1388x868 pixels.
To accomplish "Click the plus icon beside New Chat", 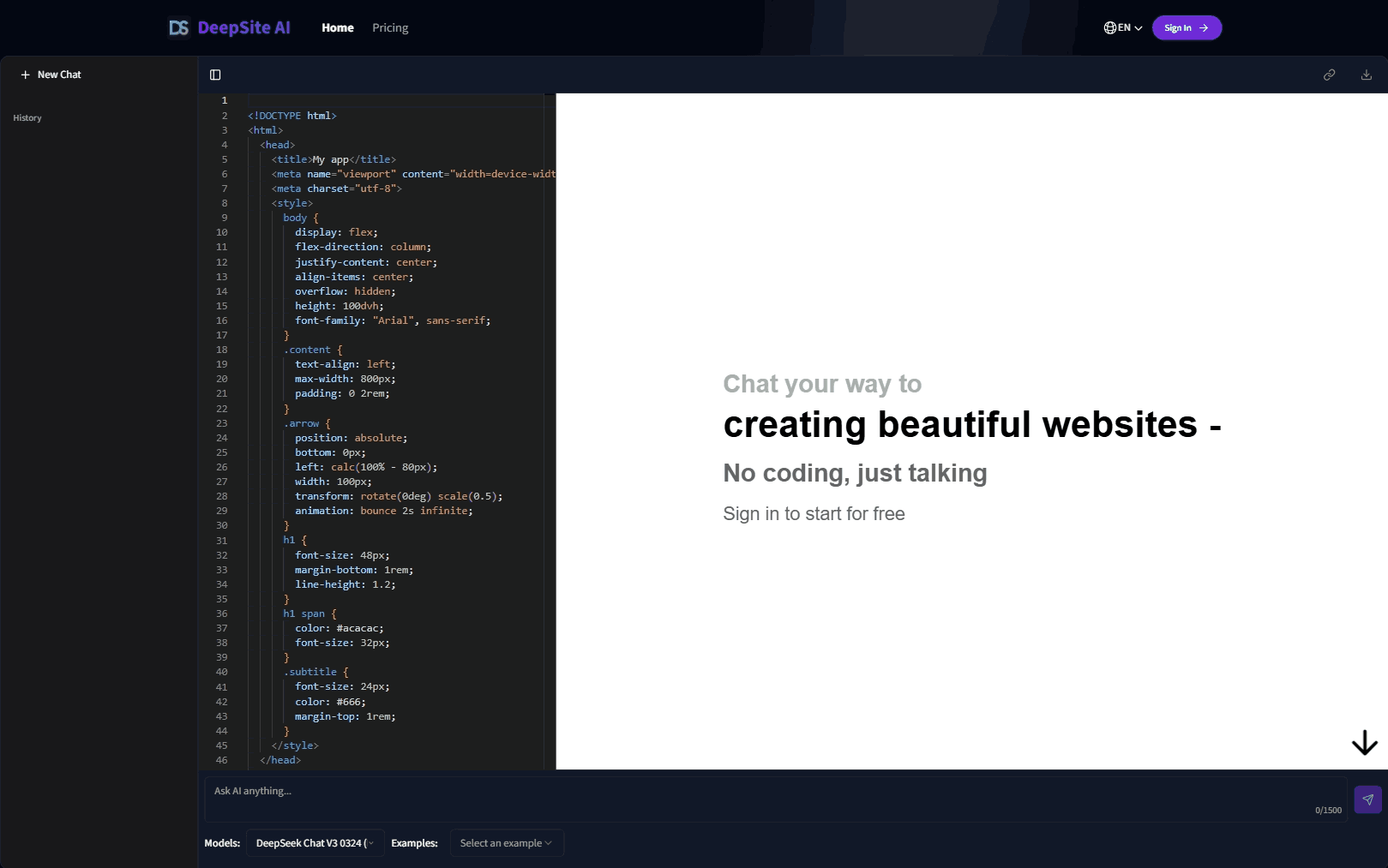I will [x=25, y=75].
